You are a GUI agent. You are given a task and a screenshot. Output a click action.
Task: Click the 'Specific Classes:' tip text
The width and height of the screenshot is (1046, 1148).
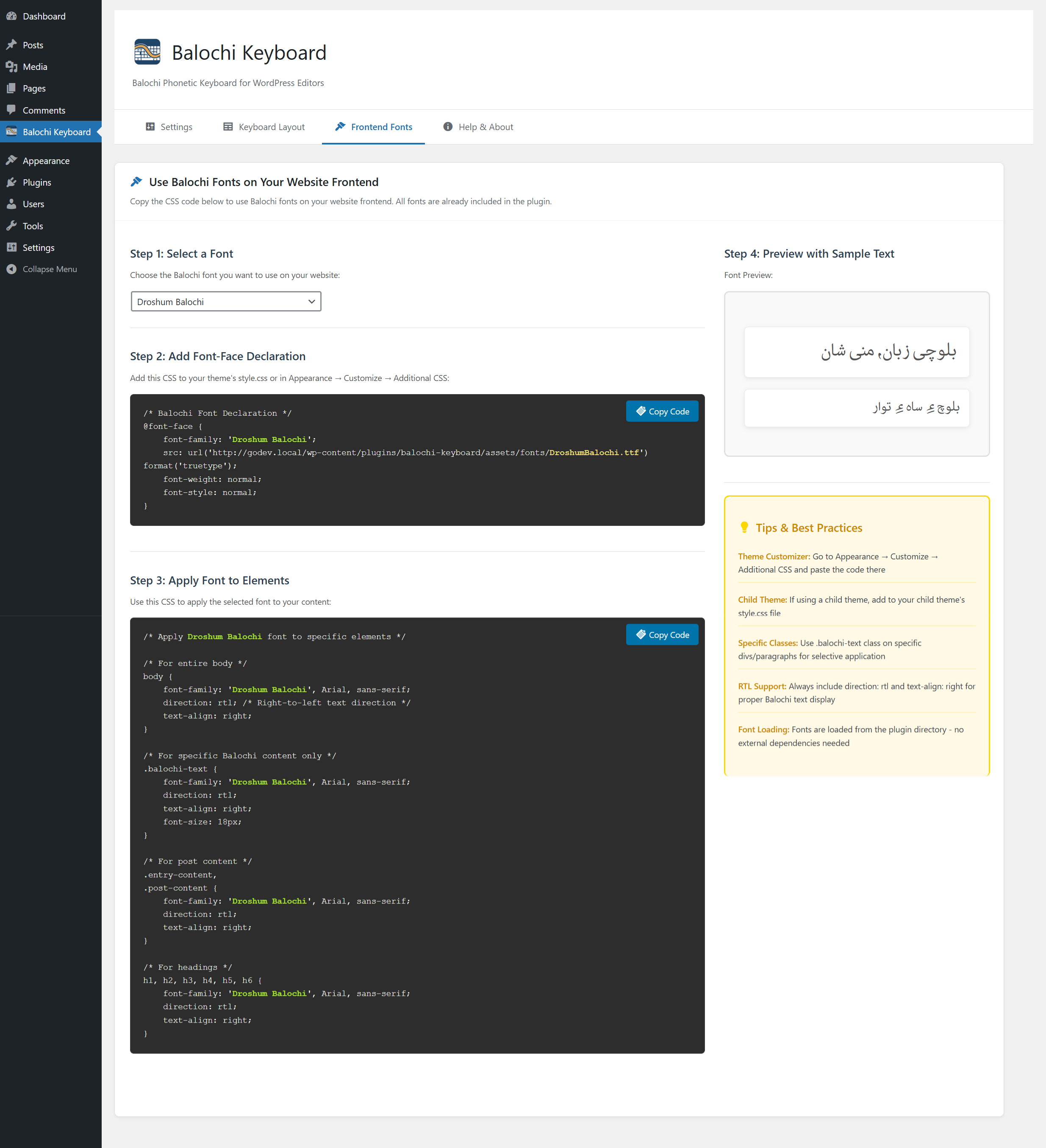point(768,643)
